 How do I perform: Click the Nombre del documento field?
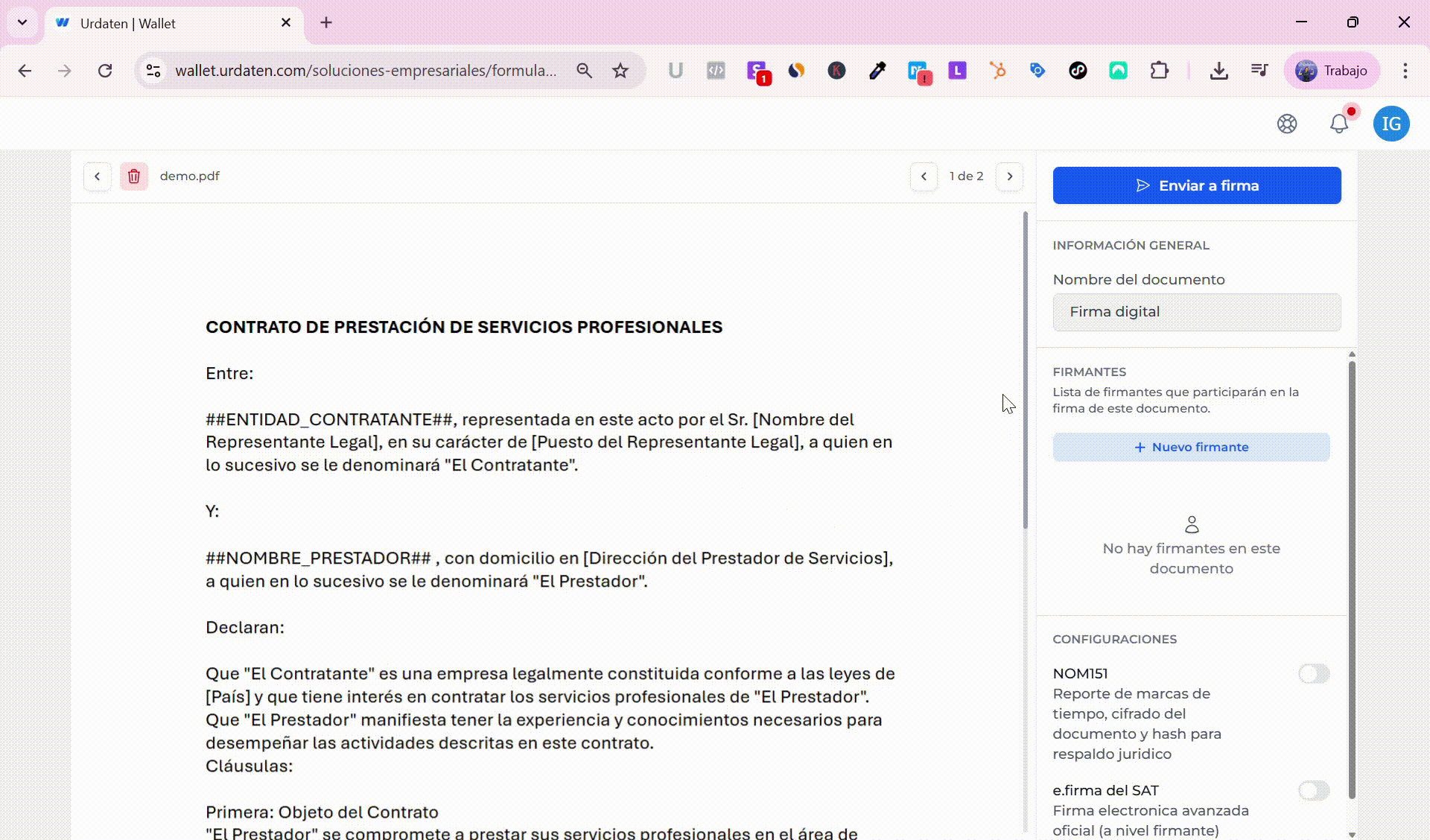point(1197,312)
